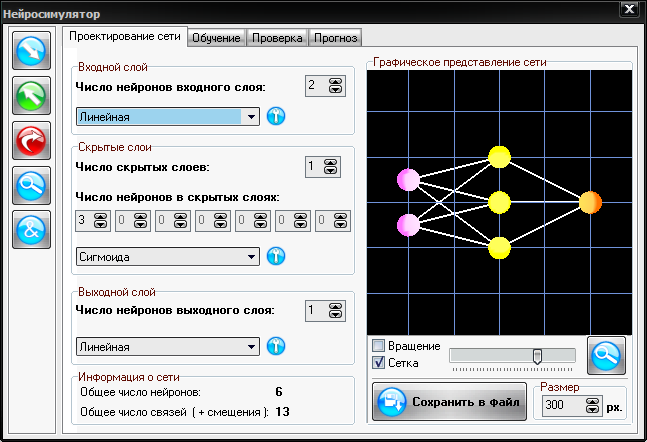Screen dimensions: 647x442
Task: Switch to the Обучение tab
Action: (x=217, y=38)
